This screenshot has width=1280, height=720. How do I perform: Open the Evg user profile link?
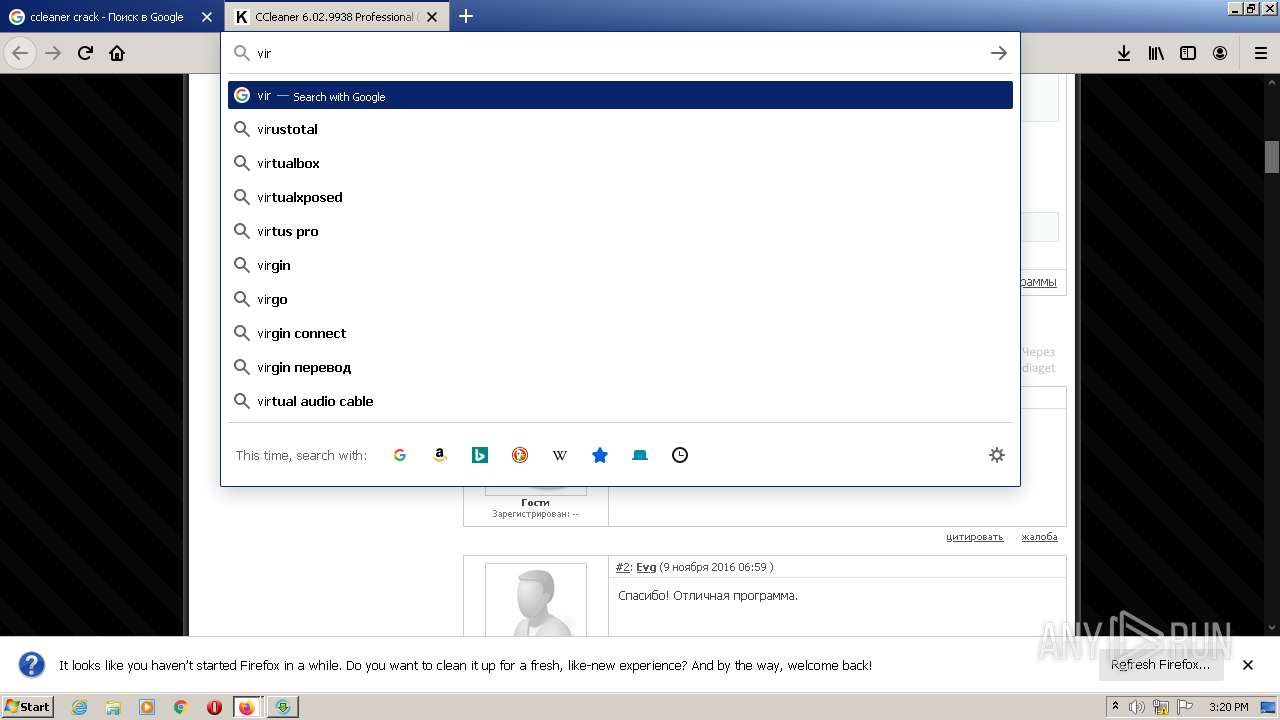point(646,567)
